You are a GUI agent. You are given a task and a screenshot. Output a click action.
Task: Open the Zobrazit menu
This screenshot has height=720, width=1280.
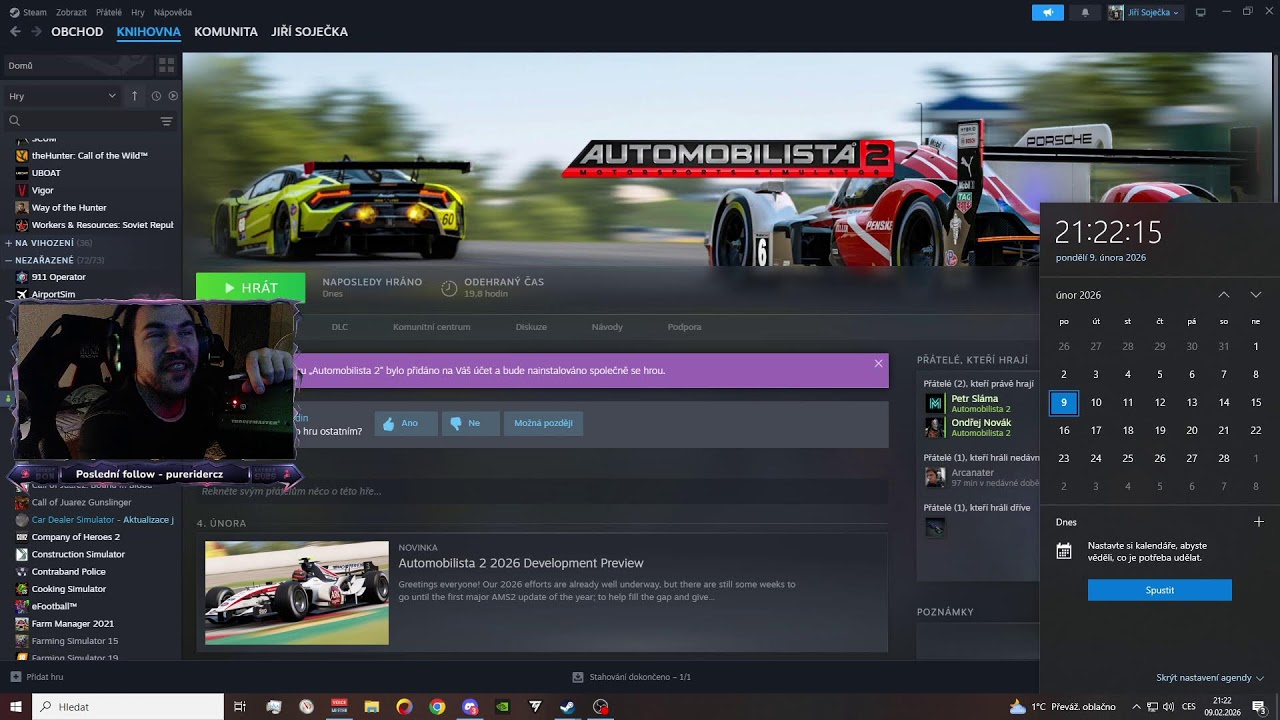pos(72,12)
